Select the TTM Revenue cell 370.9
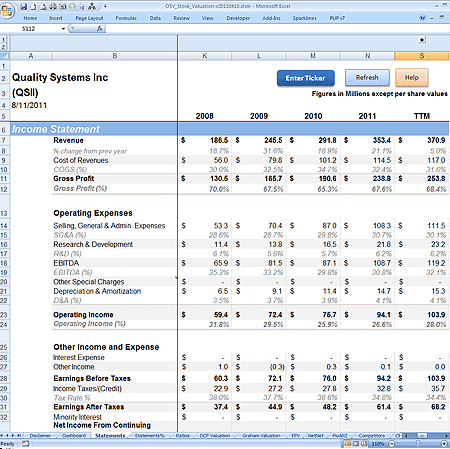Screen dimensions: 450x449 coord(422,140)
